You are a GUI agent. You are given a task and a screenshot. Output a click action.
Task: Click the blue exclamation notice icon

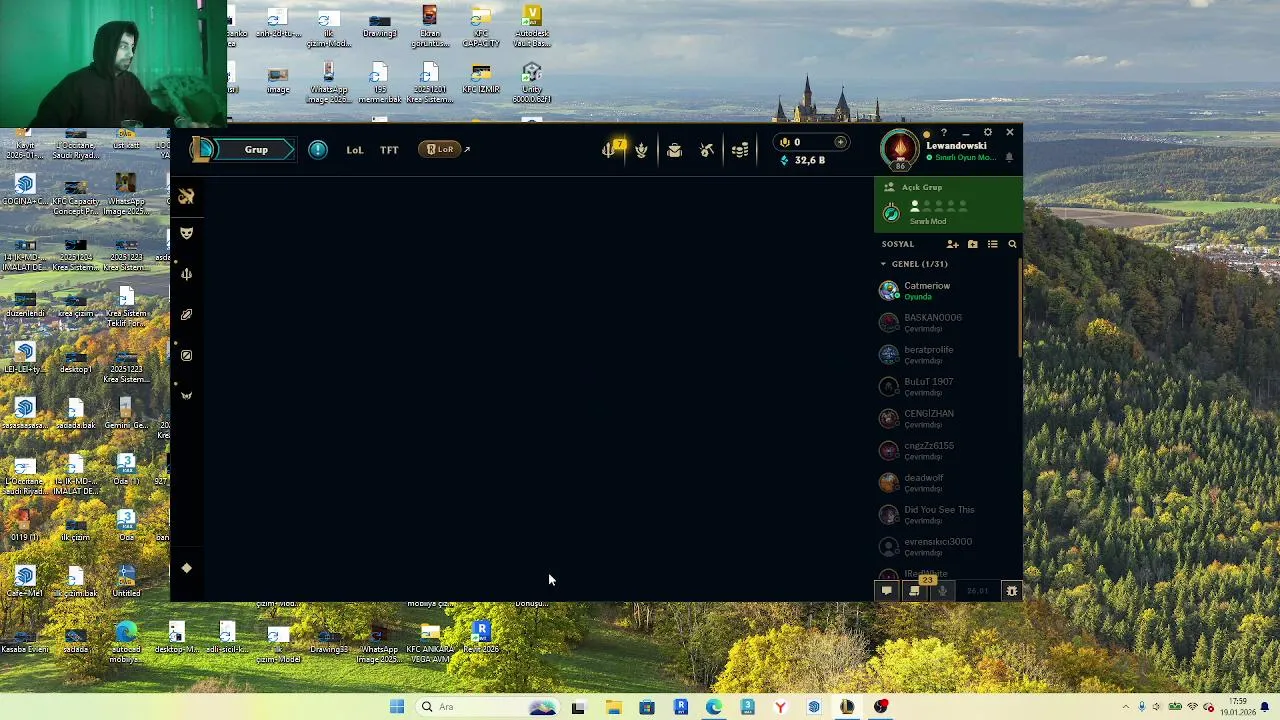pos(318,150)
